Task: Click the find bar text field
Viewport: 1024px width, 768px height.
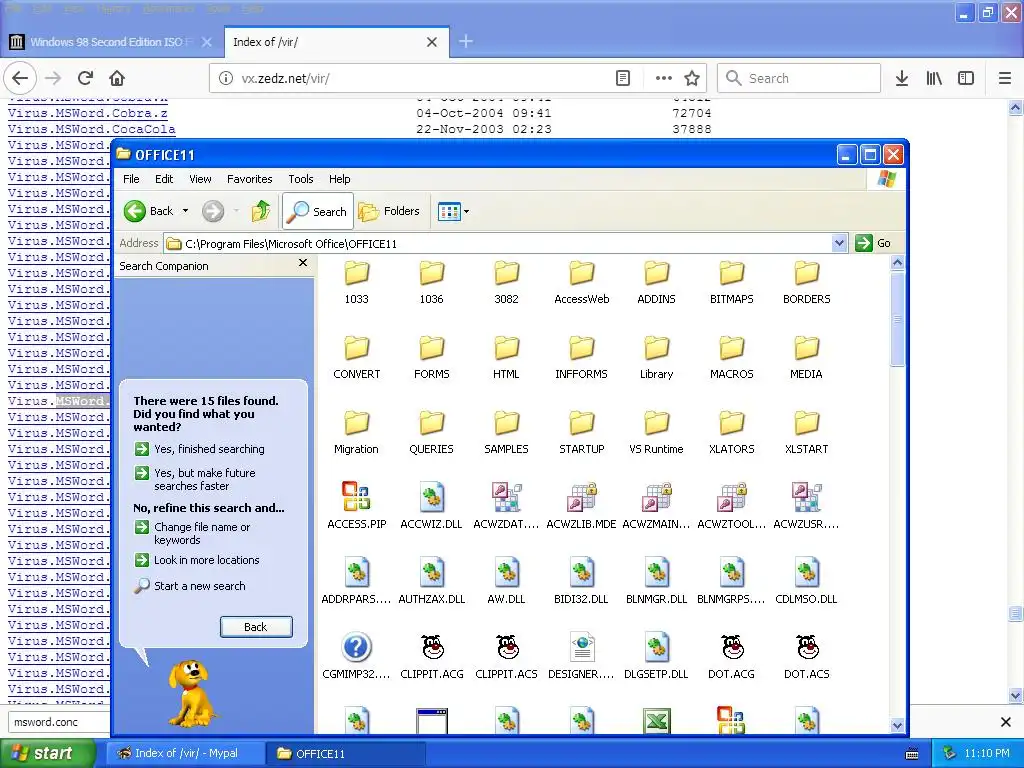Action: point(59,722)
